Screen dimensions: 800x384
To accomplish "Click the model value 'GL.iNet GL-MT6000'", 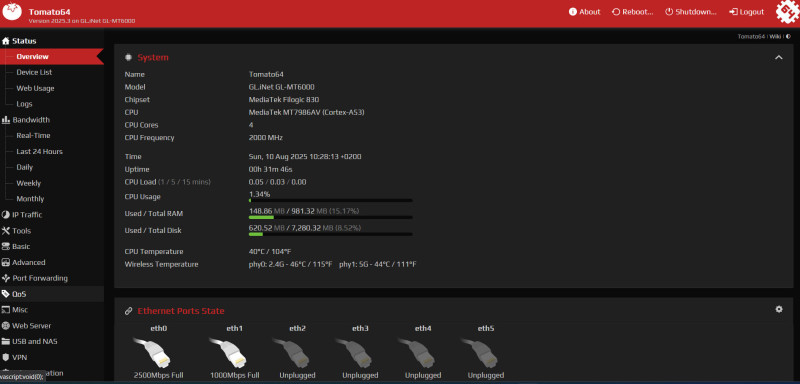I will (282, 87).
